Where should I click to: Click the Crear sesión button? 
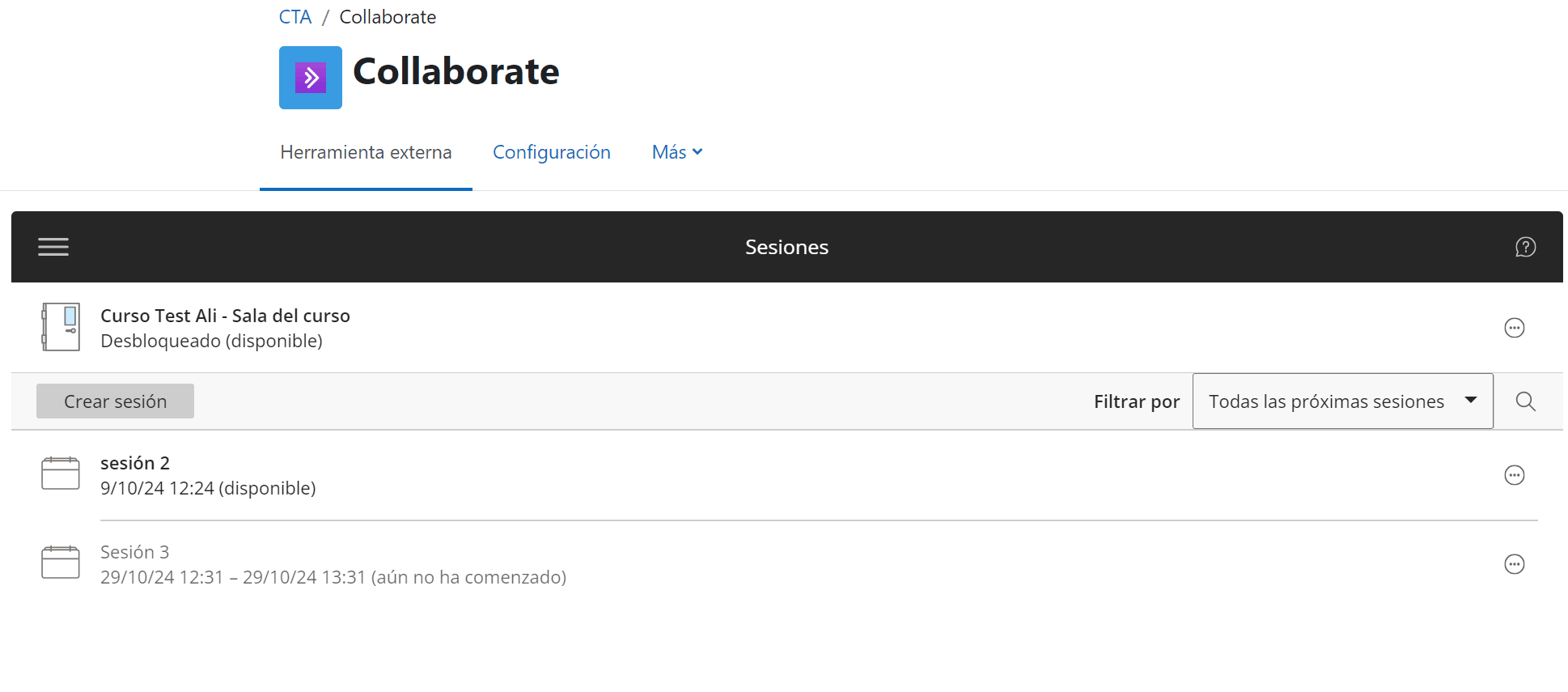coord(115,401)
